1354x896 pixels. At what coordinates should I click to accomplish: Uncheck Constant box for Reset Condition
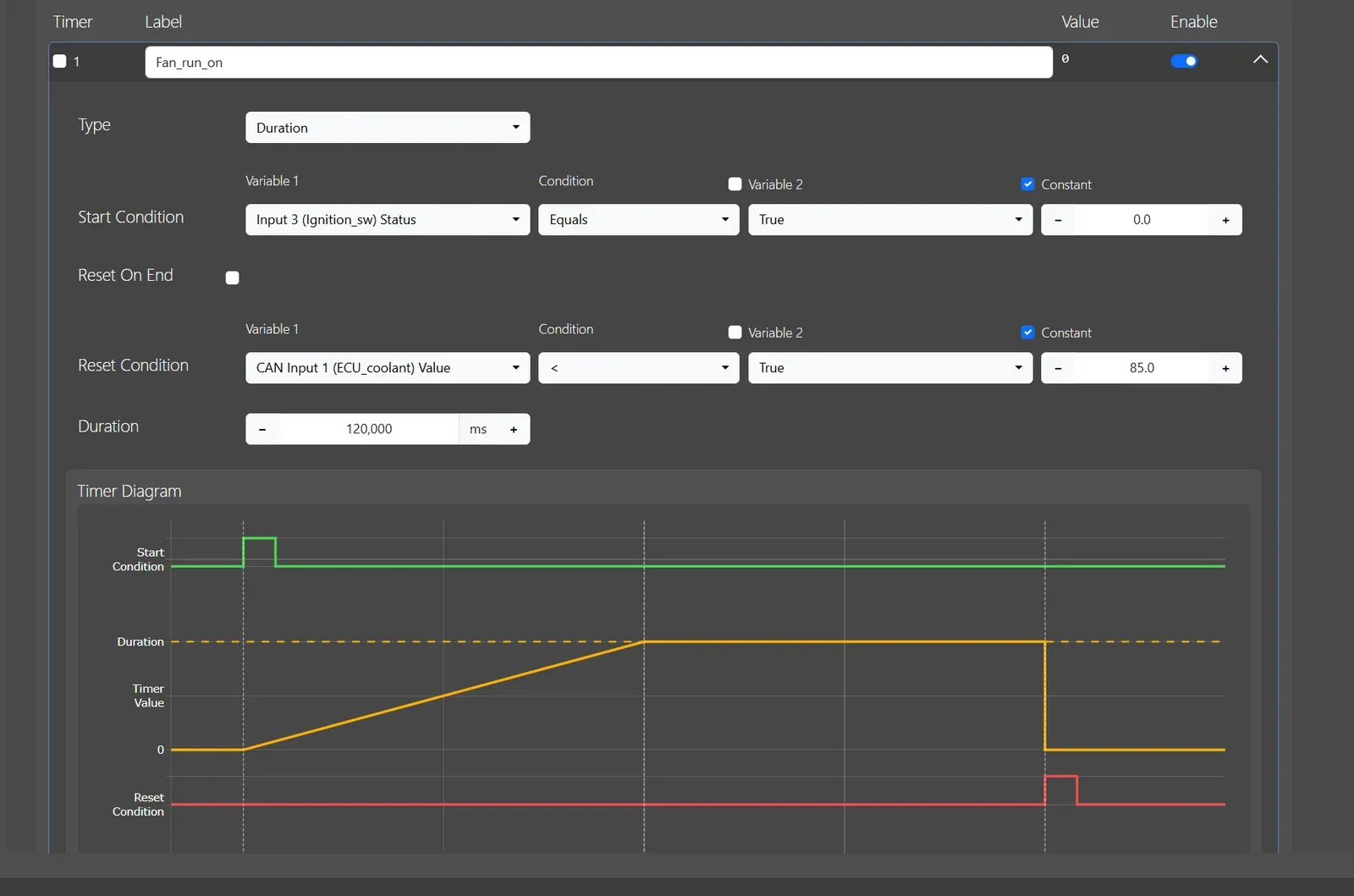tap(1027, 333)
